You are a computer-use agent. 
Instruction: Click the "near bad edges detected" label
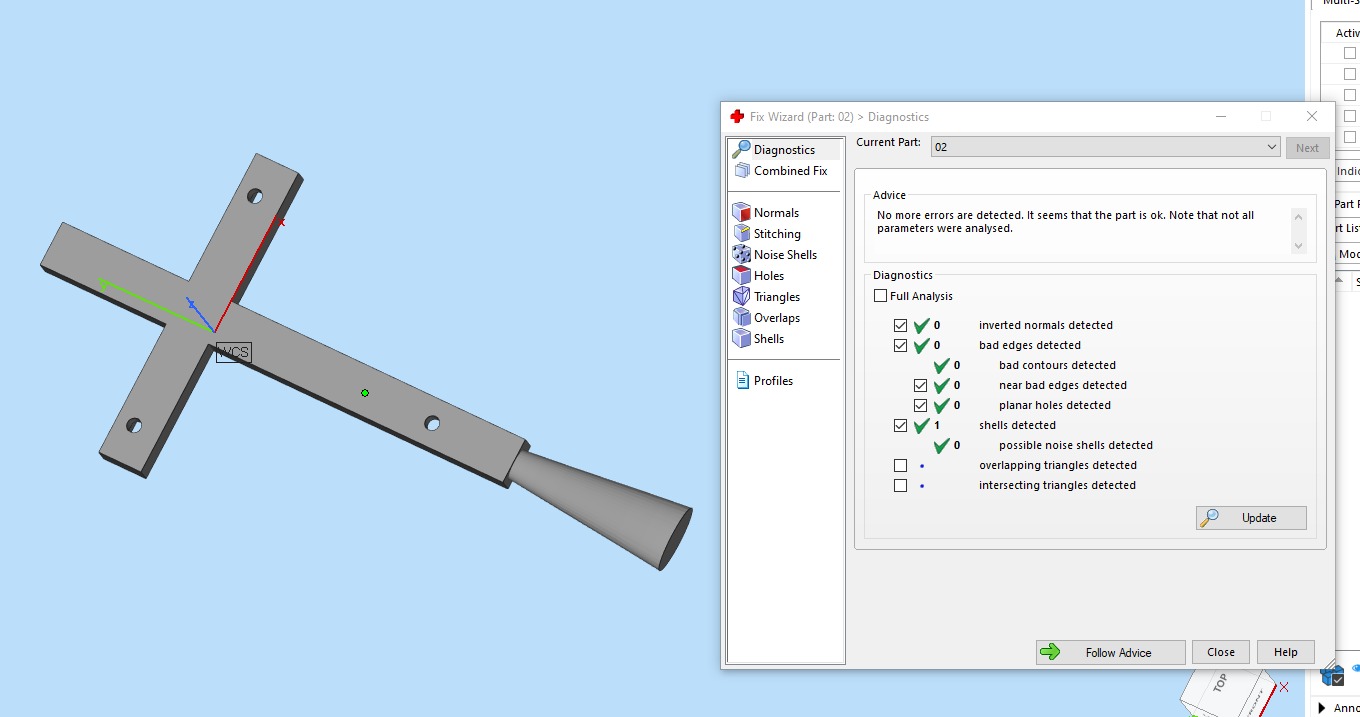pos(1063,385)
